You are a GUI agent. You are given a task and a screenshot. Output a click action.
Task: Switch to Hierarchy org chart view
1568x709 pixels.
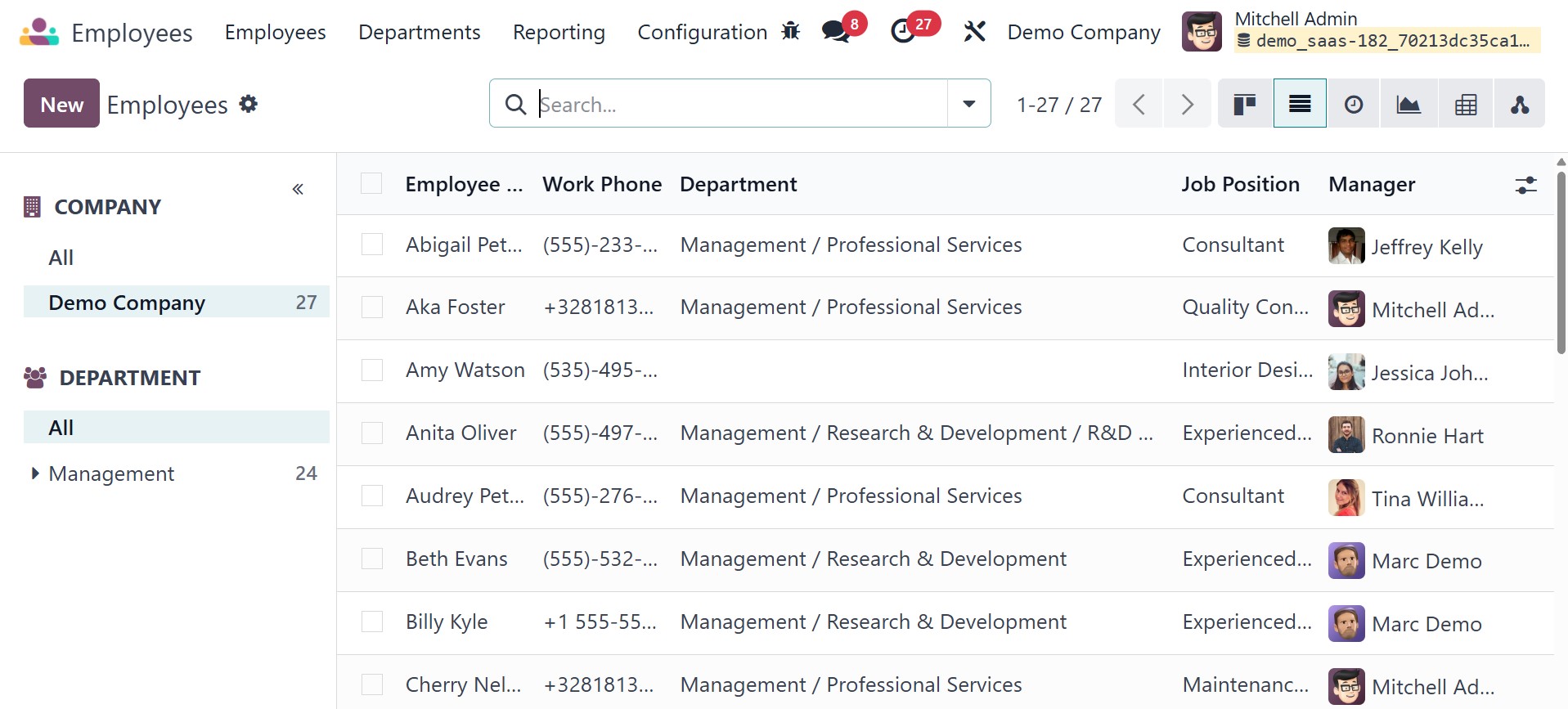click(x=1519, y=104)
